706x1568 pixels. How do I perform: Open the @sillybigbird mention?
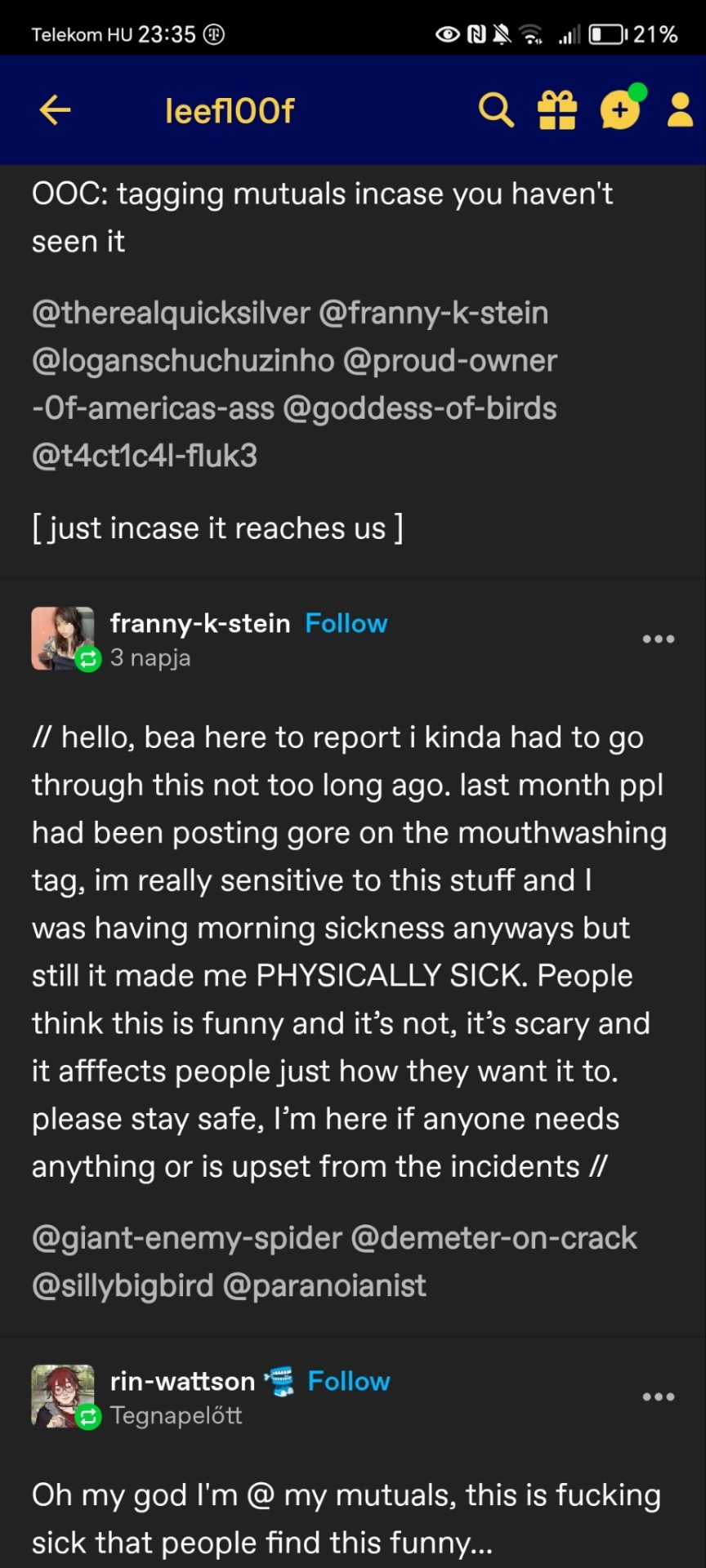[x=123, y=1285]
